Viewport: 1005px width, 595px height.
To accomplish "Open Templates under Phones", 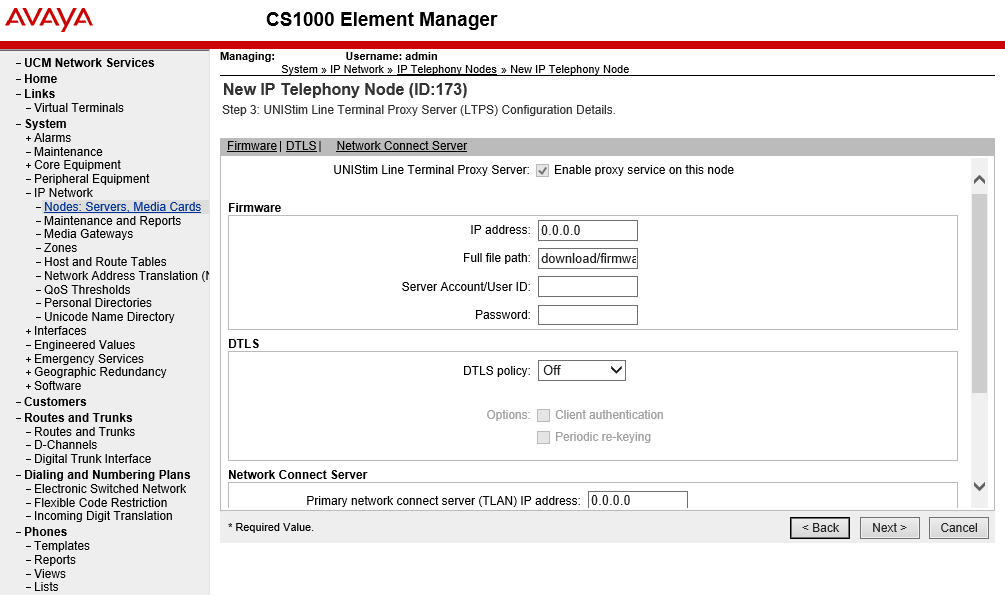I will pyautogui.click(x=62, y=546).
